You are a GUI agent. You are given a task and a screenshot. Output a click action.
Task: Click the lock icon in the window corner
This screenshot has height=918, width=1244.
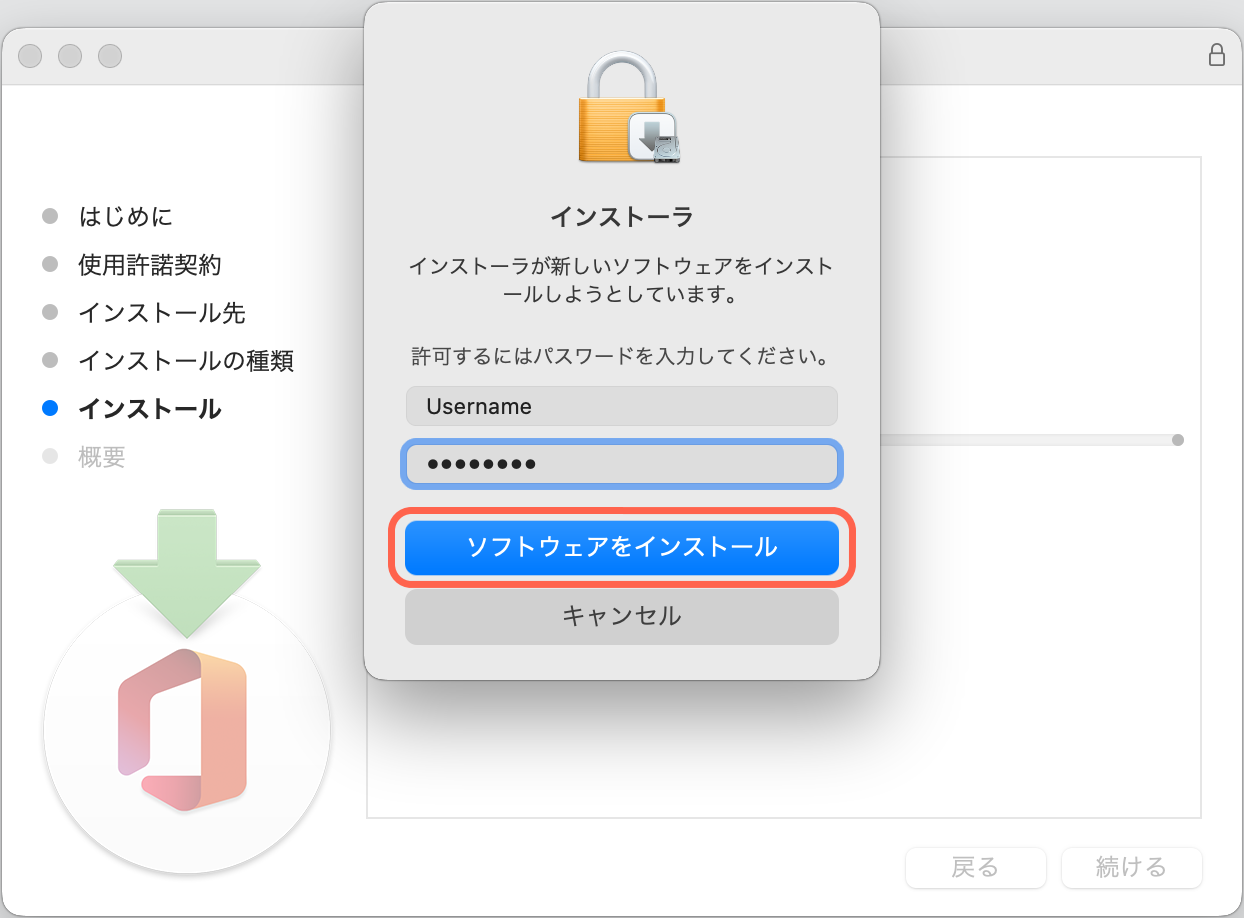tap(1216, 55)
